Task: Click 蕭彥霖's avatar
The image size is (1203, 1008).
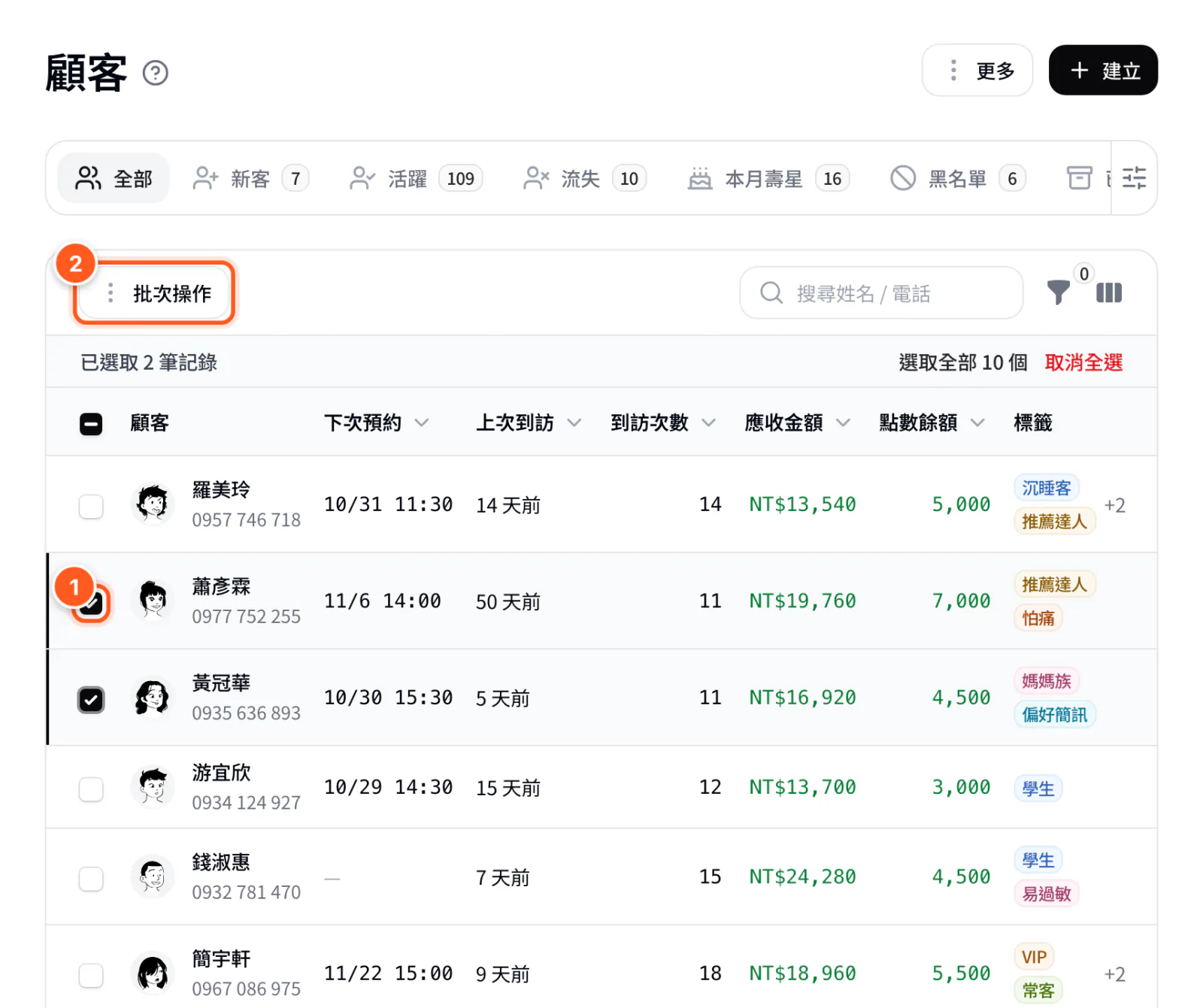Action: click(153, 601)
